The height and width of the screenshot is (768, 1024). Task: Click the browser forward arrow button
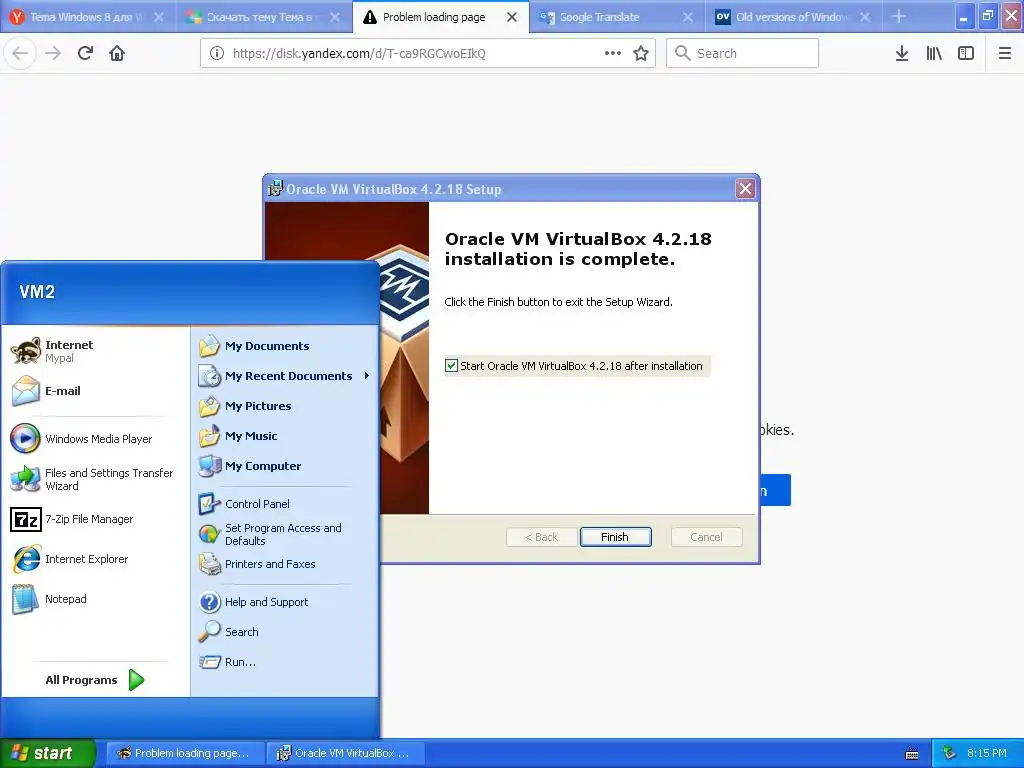(53, 53)
